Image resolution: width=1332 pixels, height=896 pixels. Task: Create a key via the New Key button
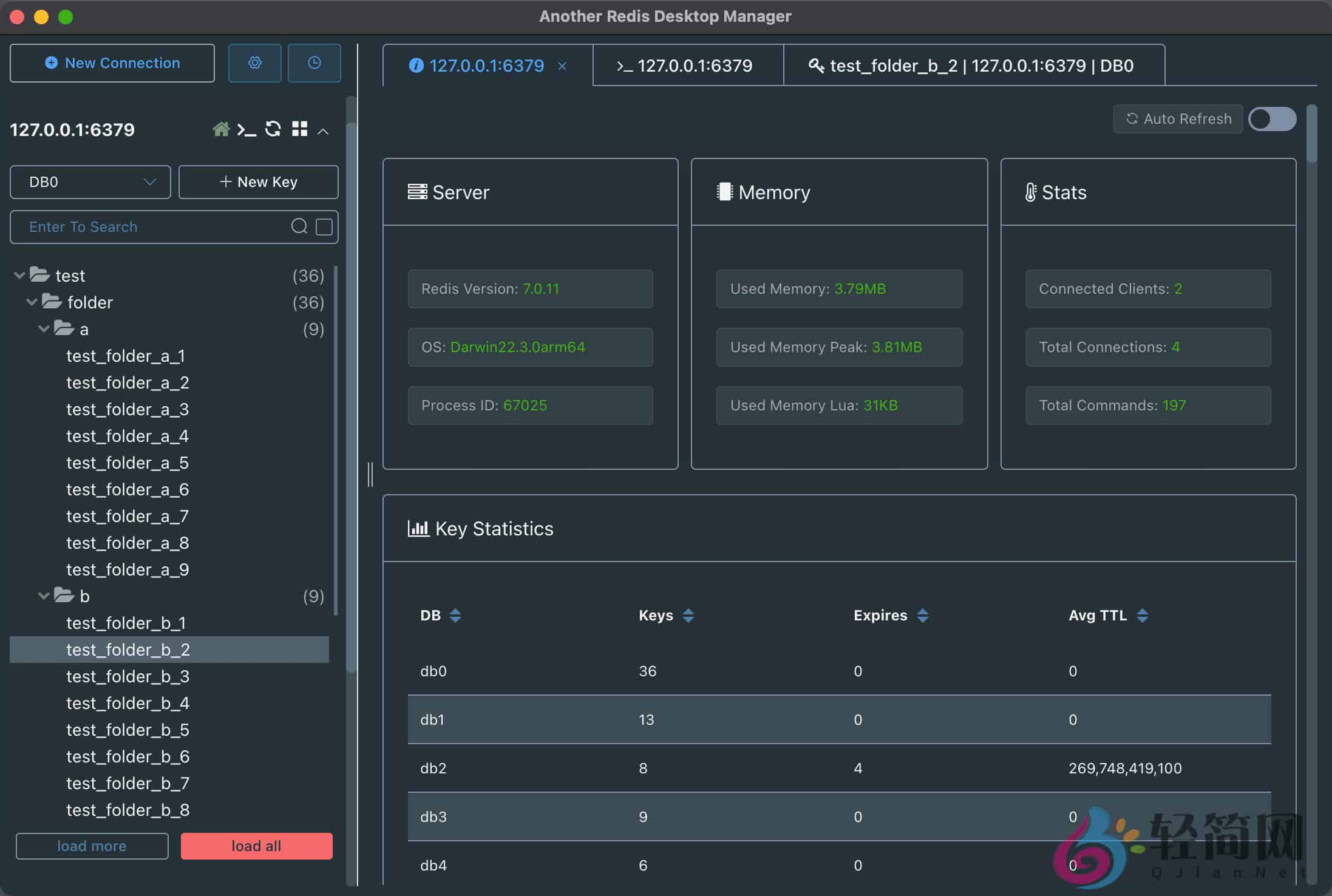click(x=258, y=182)
